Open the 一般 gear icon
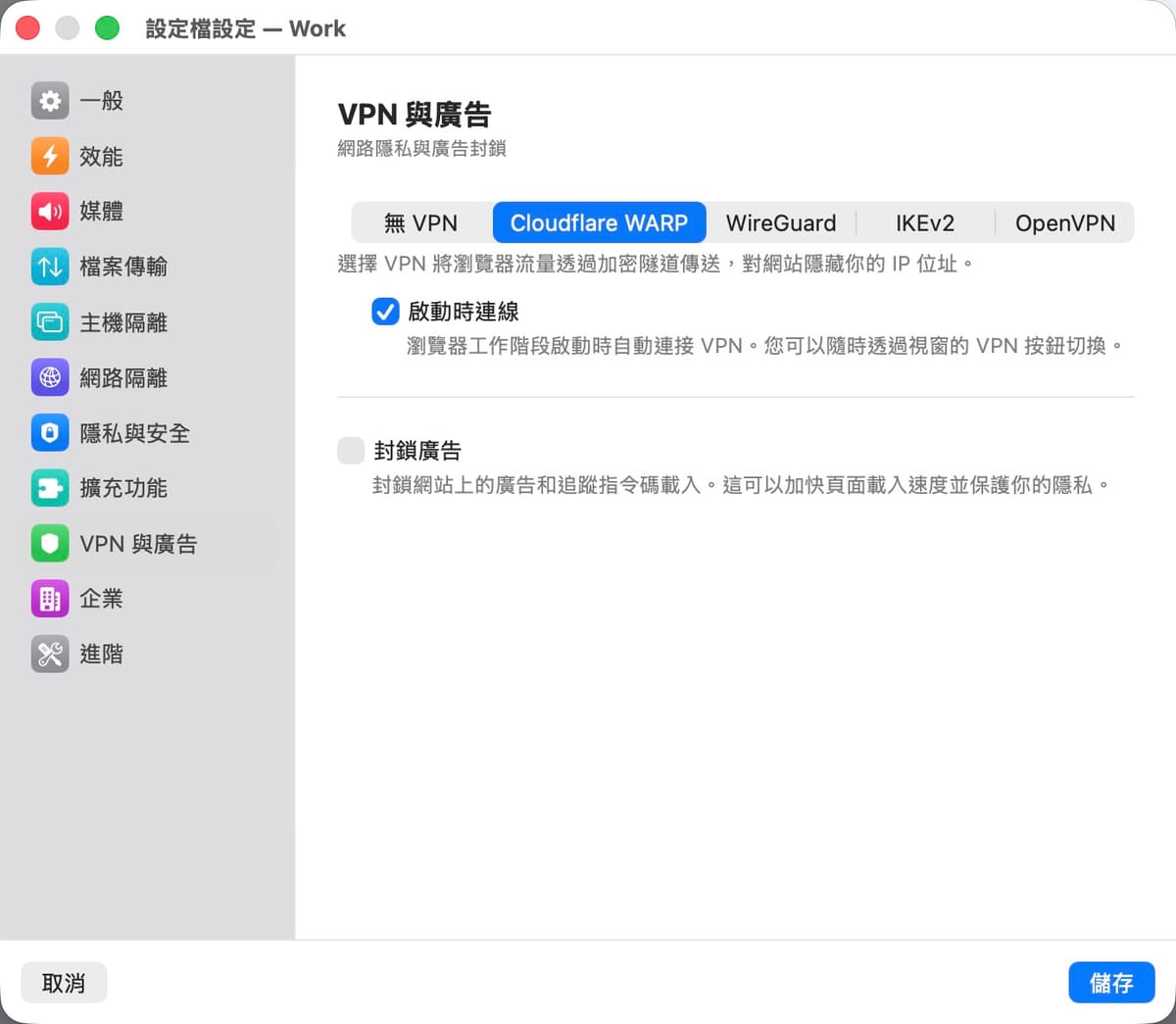The width and height of the screenshot is (1176, 1024). click(50, 100)
